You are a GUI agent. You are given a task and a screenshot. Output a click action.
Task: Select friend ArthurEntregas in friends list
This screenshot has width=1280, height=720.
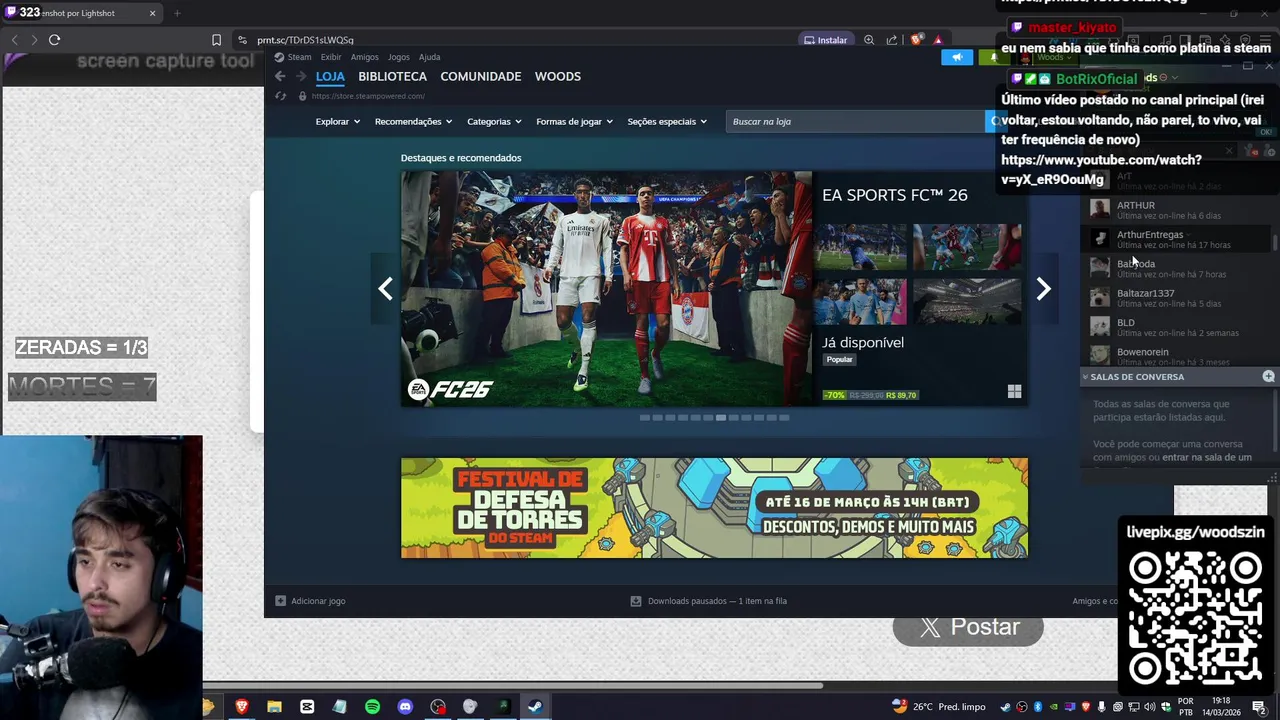coord(1180,239)
